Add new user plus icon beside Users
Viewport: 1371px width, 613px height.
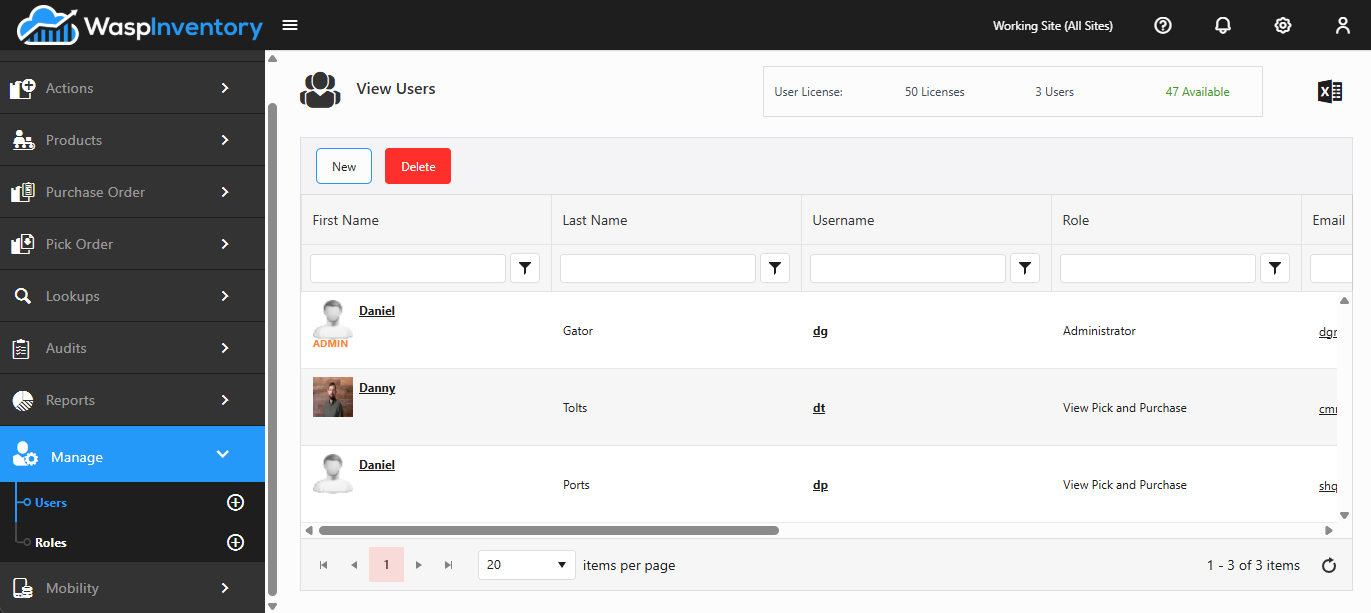tap(236, 503)
